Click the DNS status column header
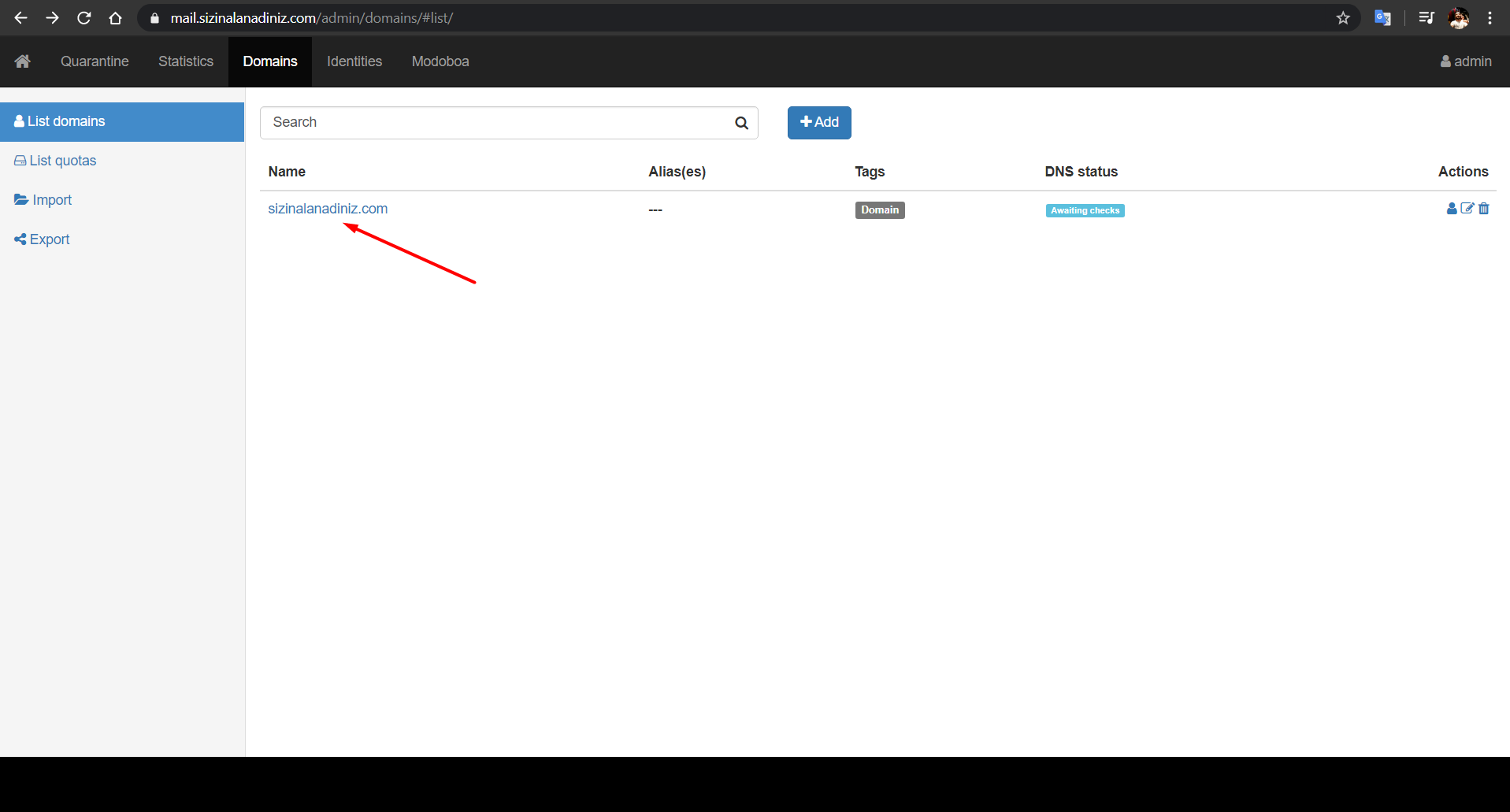The image size is (1510, 812). 1081,172
